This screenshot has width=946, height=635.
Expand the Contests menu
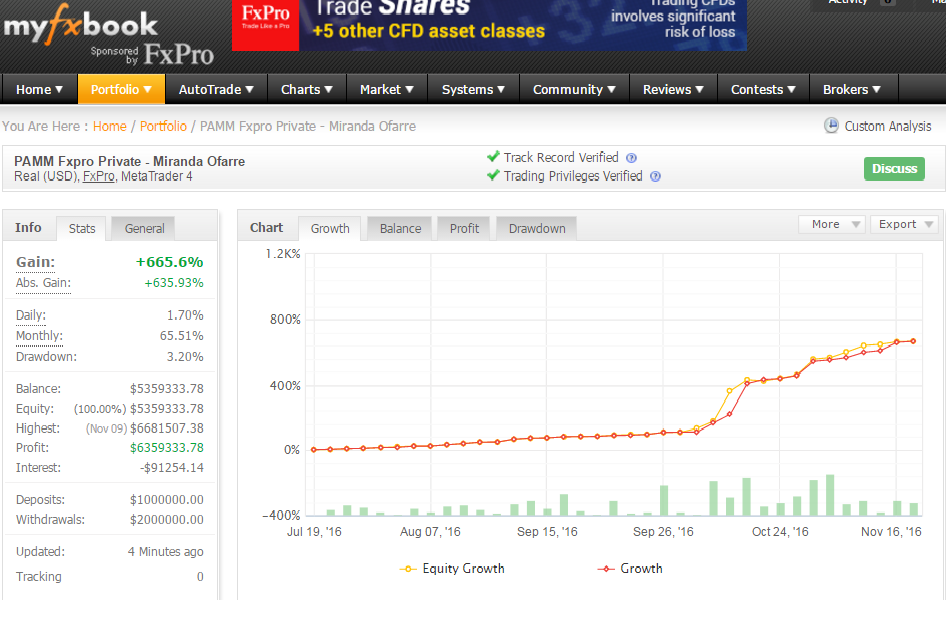click(x=763, y=89)
